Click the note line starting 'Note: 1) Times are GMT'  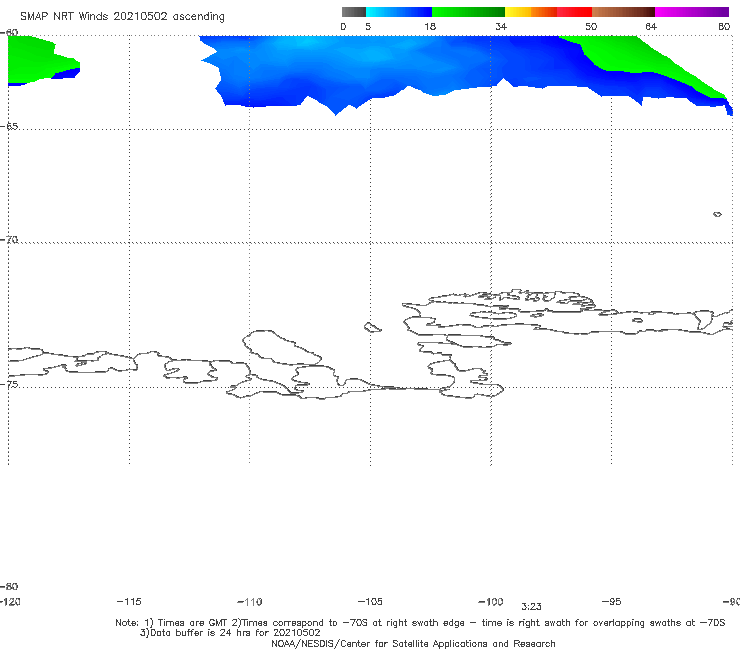pos(420,623)
